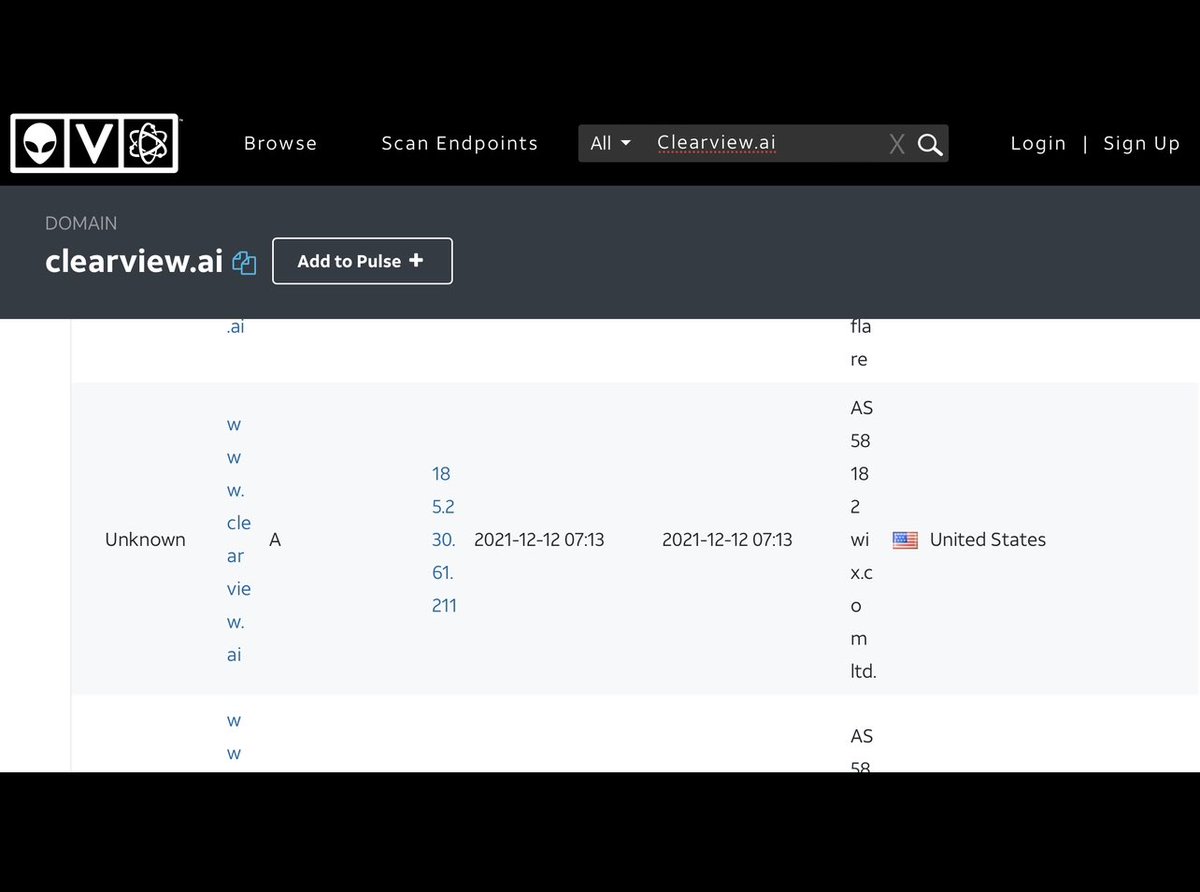Click the partial .ai hostname link above

pos(235,327)
